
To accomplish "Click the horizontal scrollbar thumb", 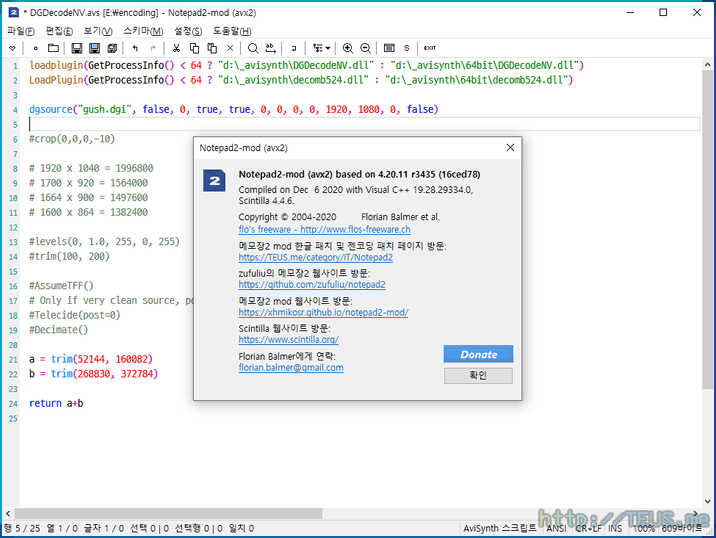I will 168,513.
